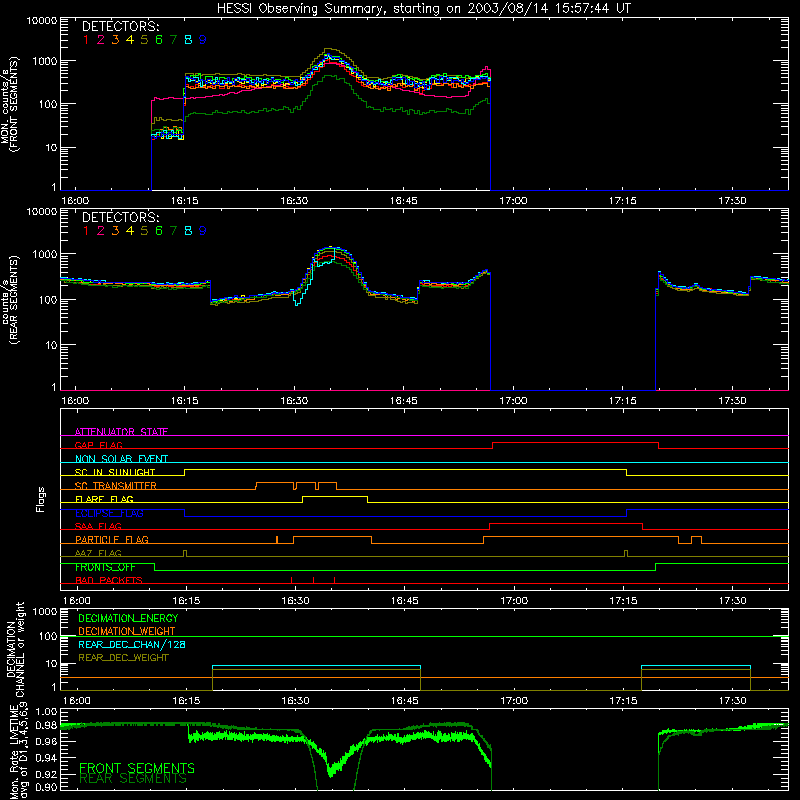This screenshot has height=800, width=800.
Task: Select detector 5 legend number in the front segments plot
Action: pos(144,40)
